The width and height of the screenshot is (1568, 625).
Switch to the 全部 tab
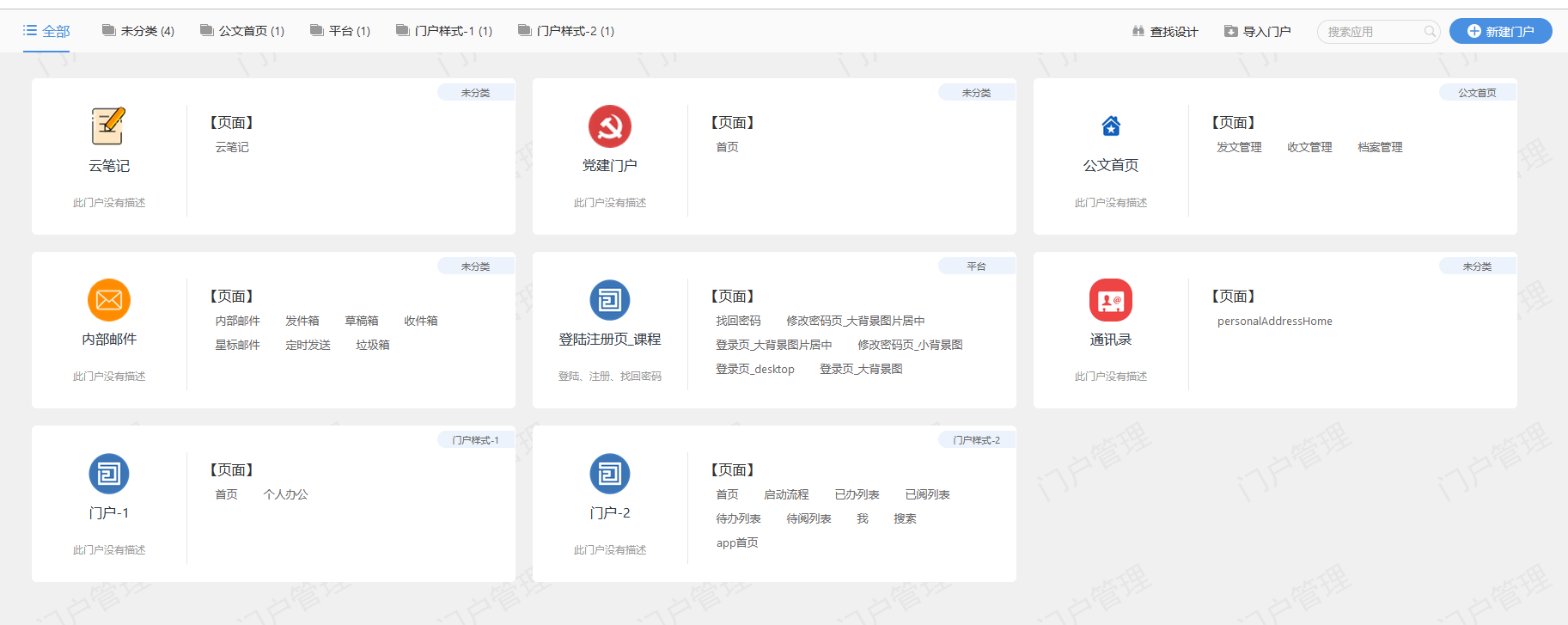coord(46,31)
